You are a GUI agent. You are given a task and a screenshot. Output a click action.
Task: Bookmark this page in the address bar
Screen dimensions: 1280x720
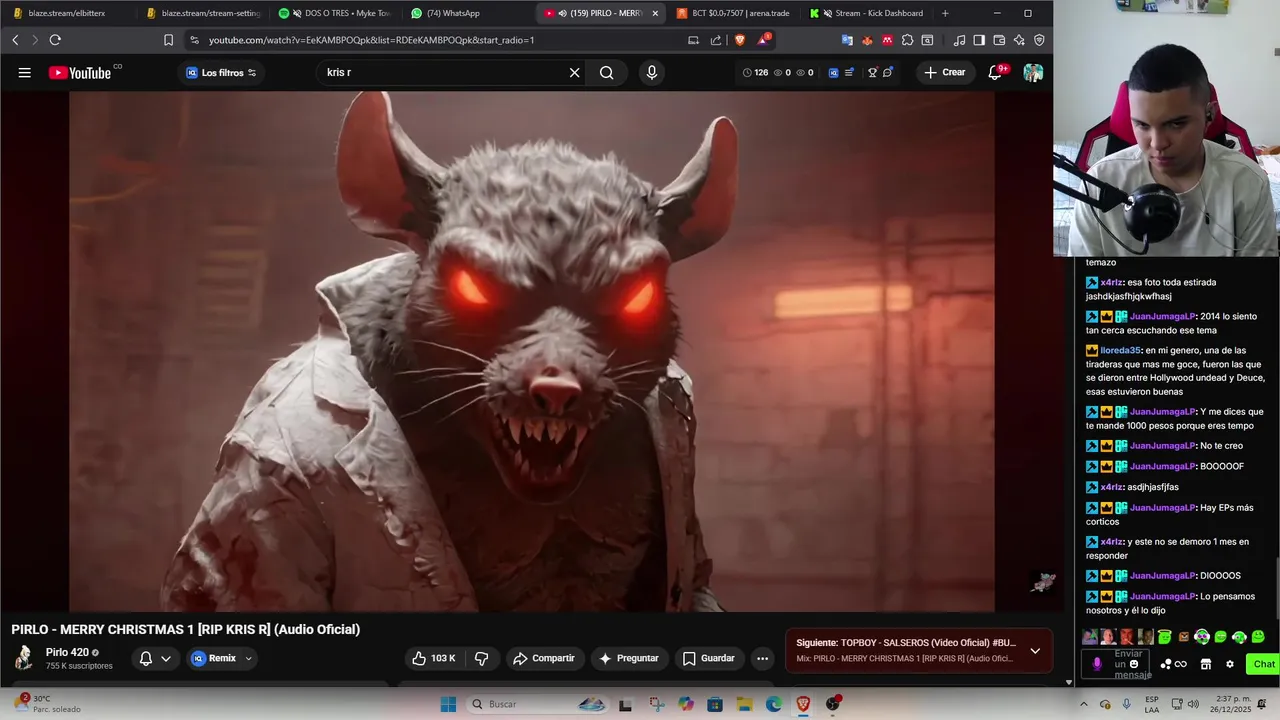click(168, 40)
